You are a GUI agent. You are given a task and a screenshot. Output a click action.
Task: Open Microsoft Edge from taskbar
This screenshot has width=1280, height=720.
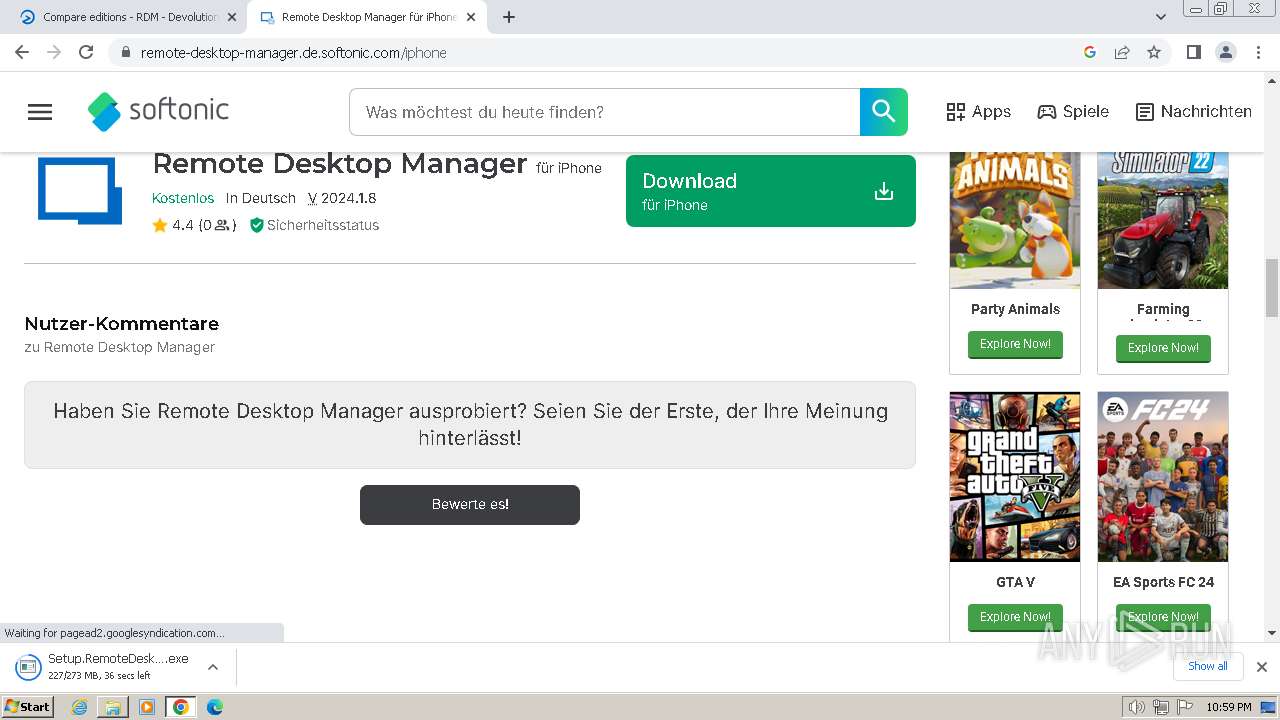point(215,707)
